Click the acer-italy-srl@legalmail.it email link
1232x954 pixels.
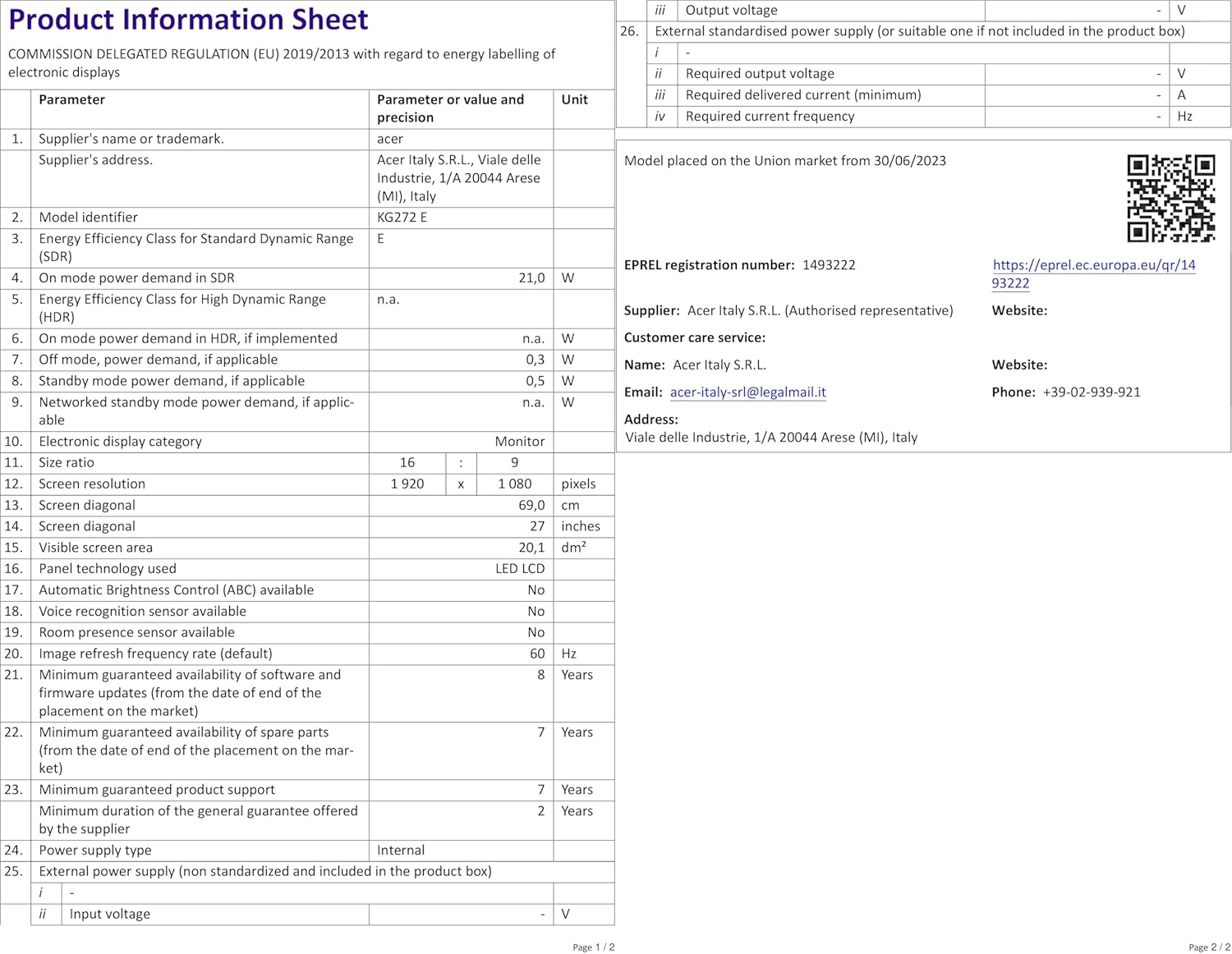(x=747, y=392)
